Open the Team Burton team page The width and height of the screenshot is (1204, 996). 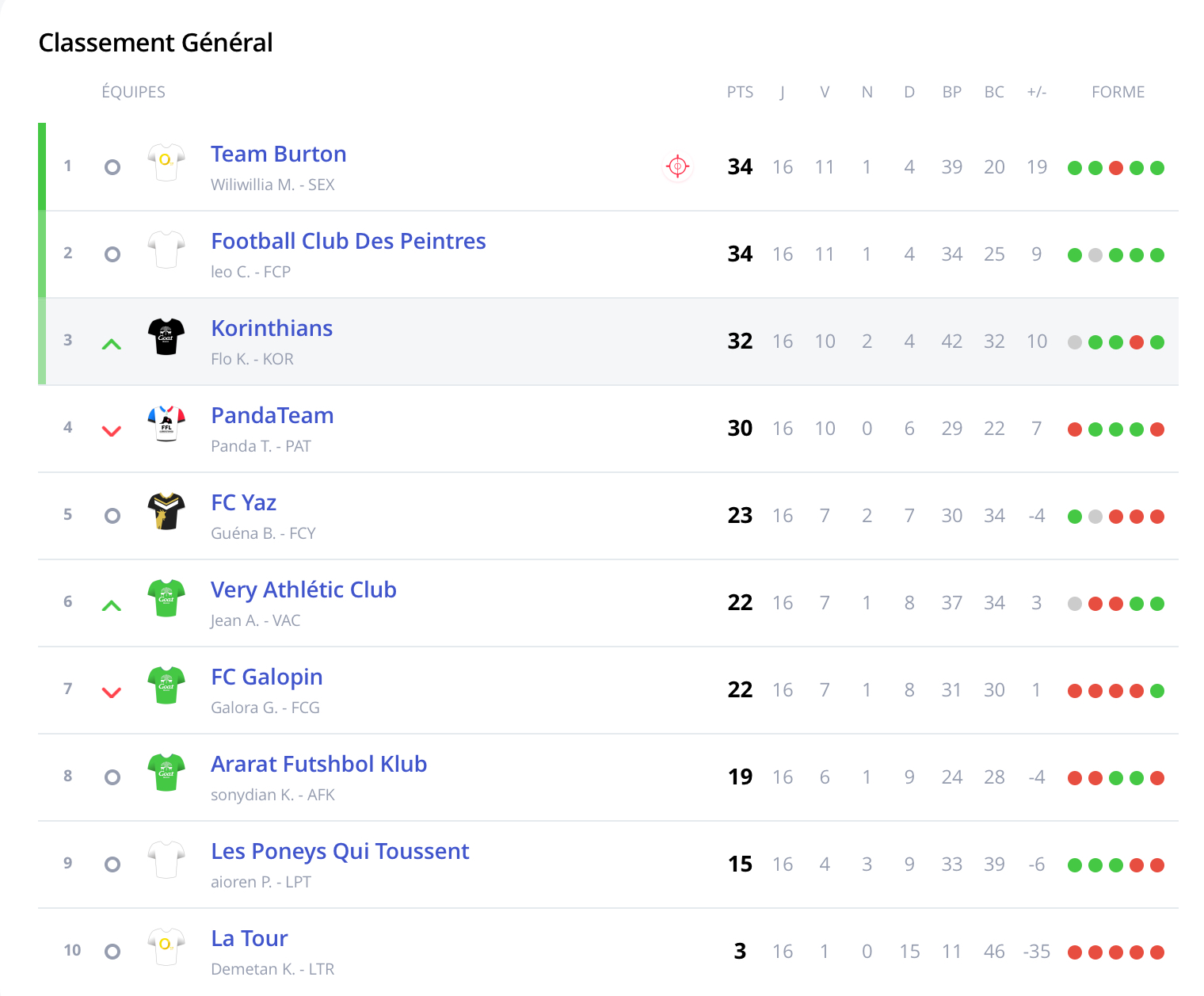[278, 154]
